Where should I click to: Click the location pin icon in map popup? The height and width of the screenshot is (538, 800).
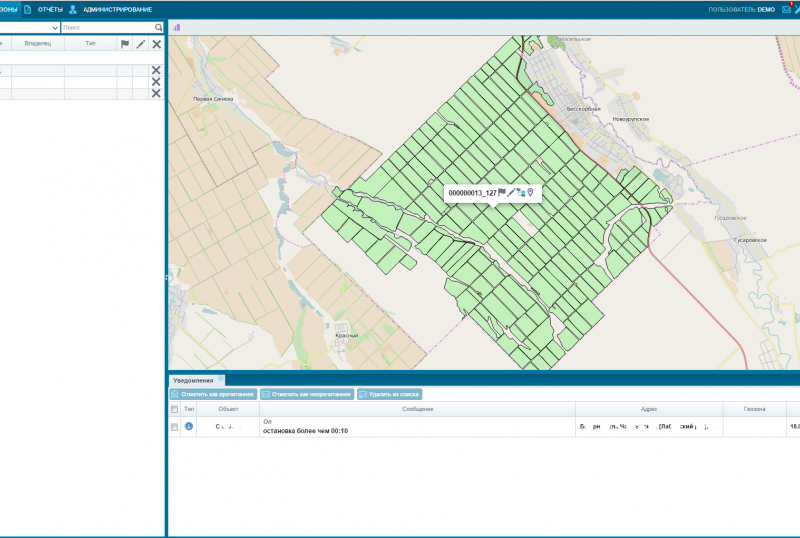[x=531, y=192]
